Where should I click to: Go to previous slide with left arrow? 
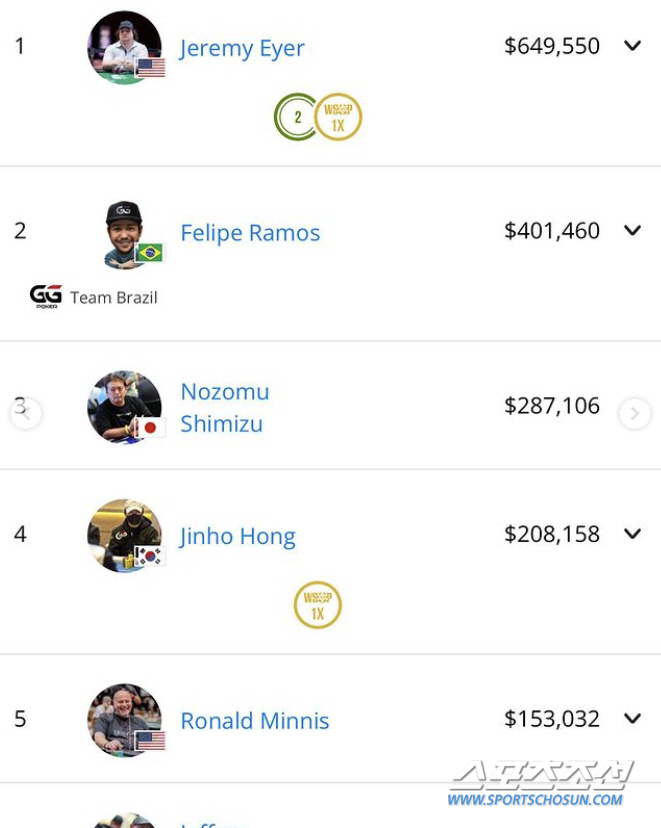pos(25,413)
